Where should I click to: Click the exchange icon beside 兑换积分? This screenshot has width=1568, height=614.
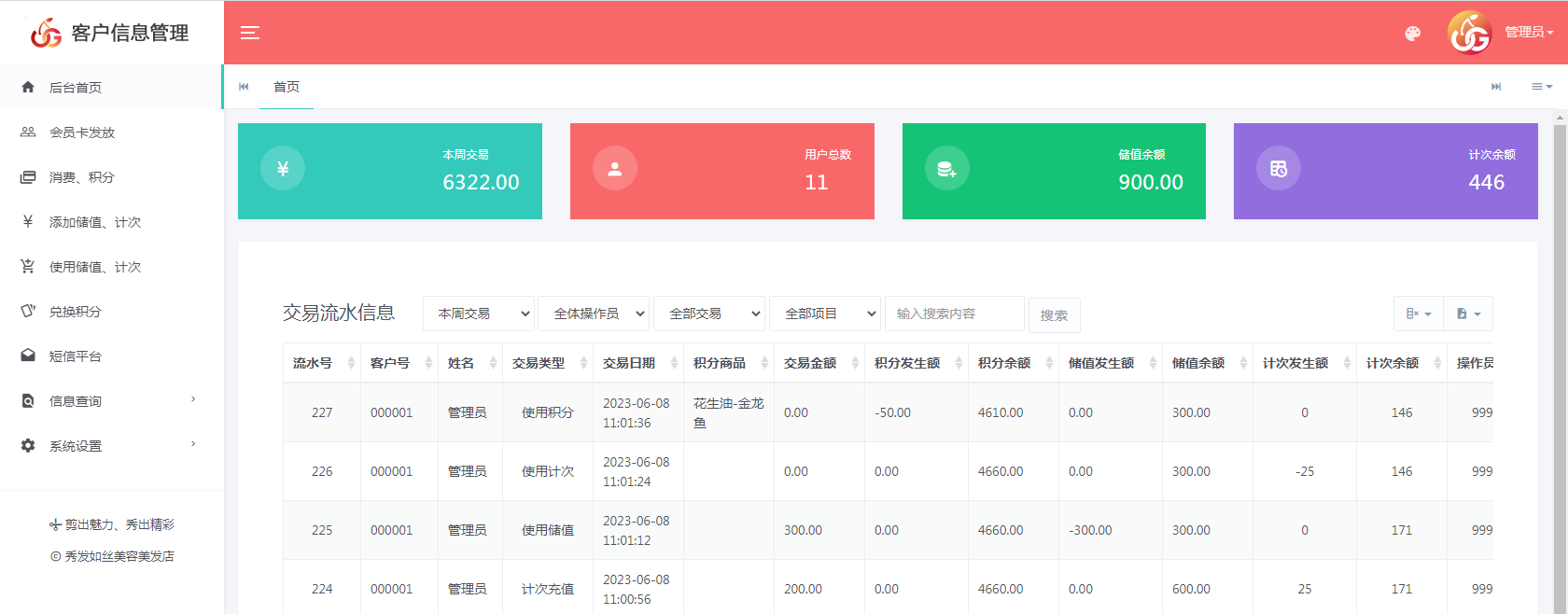[28, 311]
